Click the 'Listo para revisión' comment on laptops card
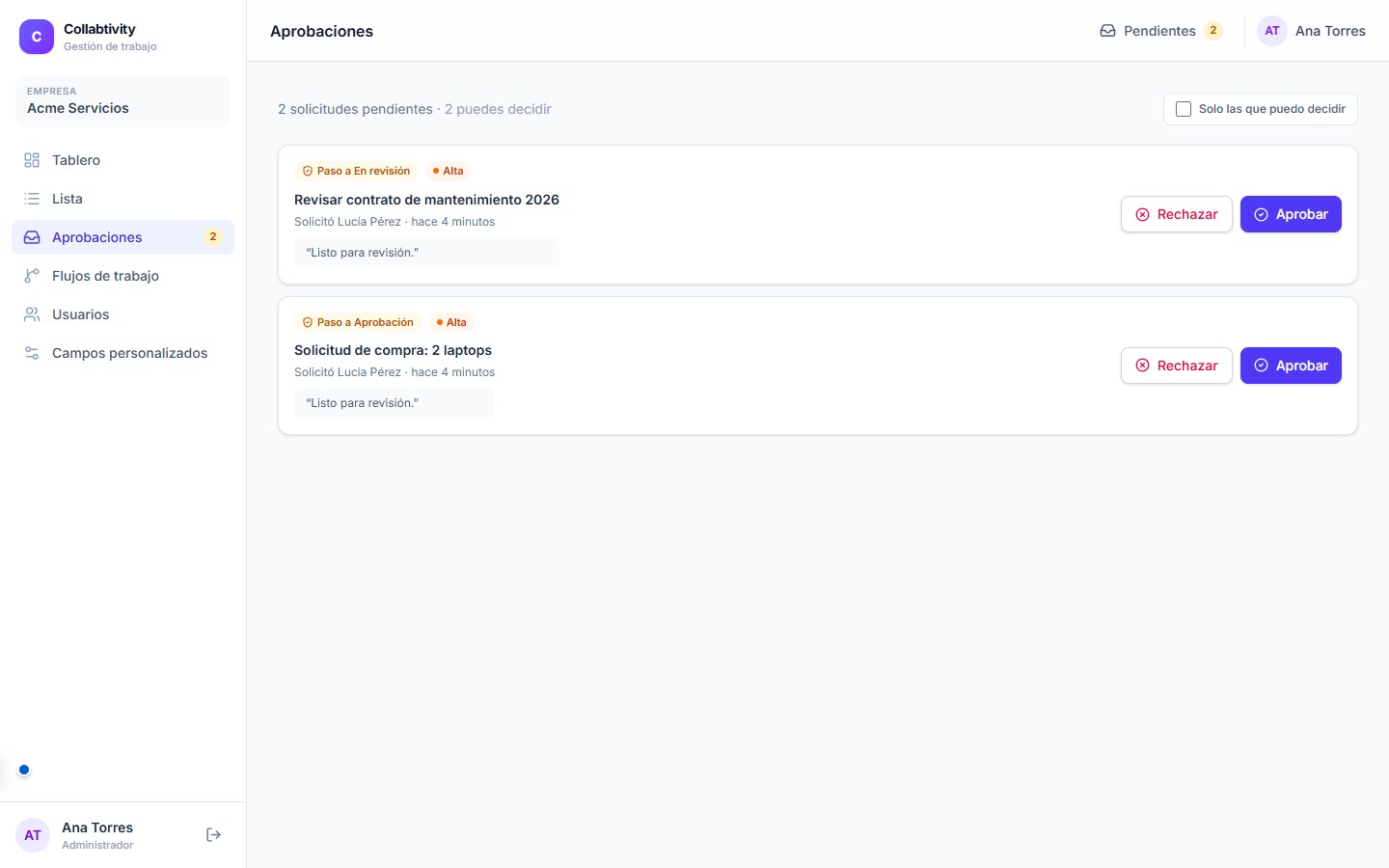1389x868 pixels. 395,403
